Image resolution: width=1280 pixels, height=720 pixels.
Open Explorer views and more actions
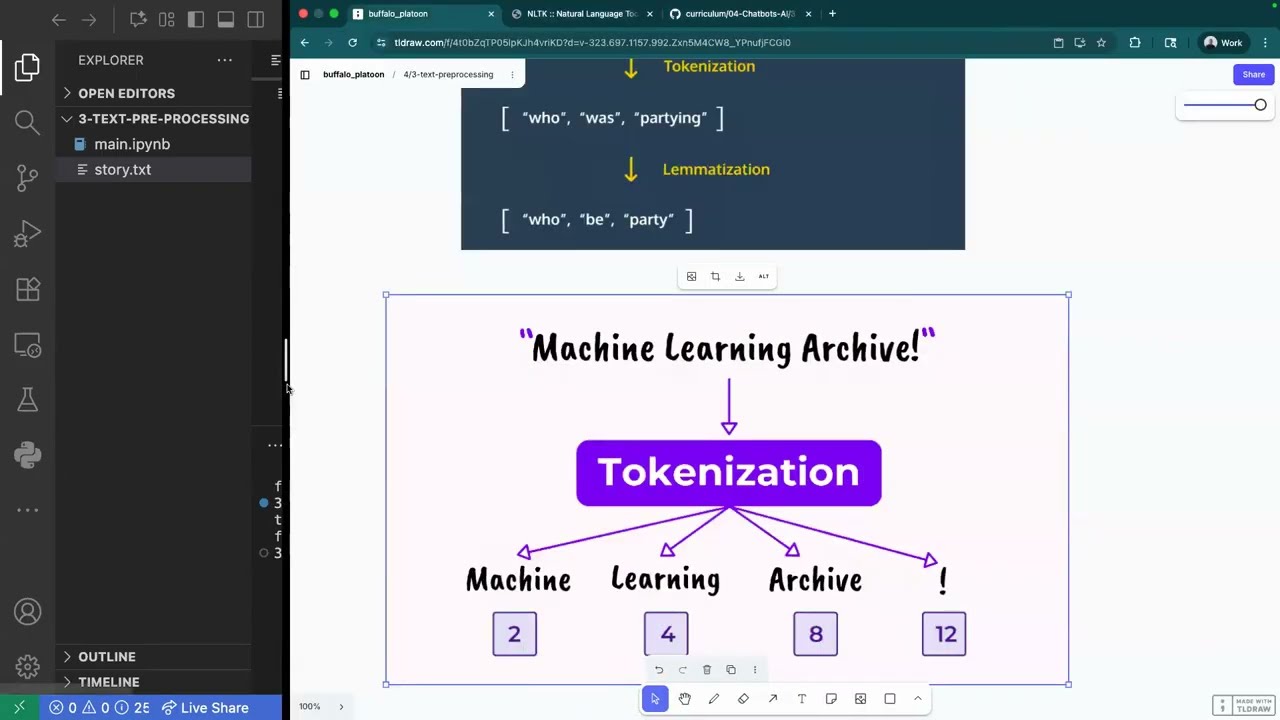click(225, 60)
